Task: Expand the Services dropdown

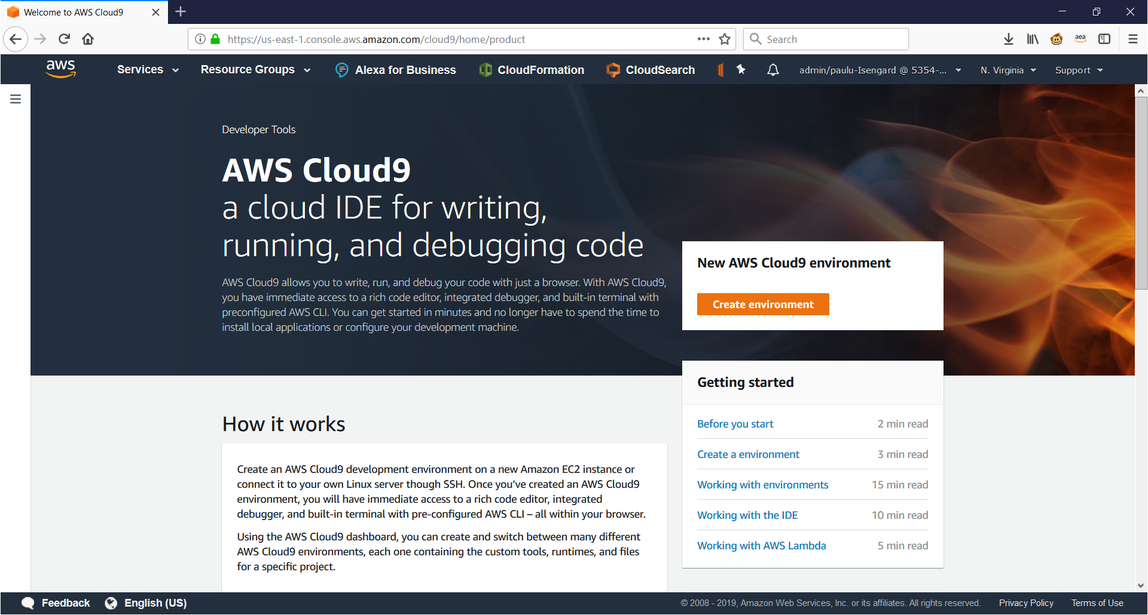Action: click(148, 70)
